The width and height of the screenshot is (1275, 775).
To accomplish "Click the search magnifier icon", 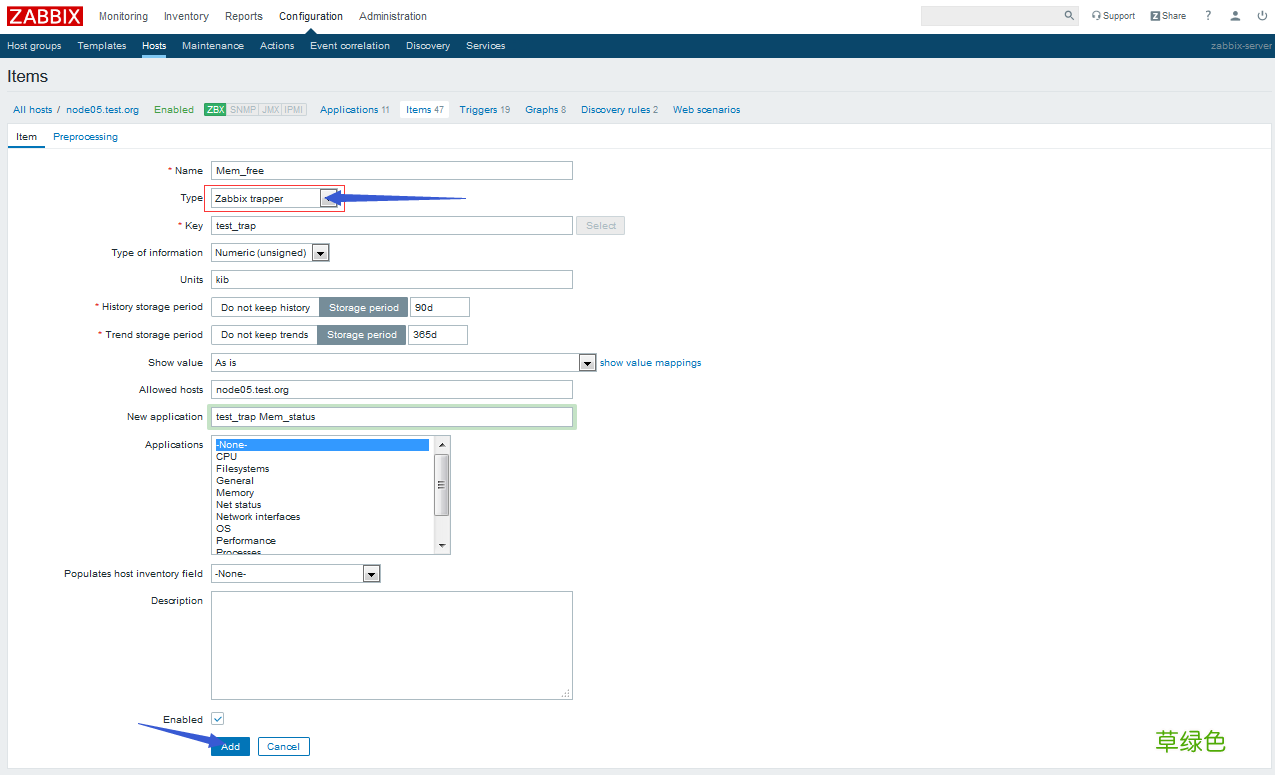I will (x=1069, y=16).
